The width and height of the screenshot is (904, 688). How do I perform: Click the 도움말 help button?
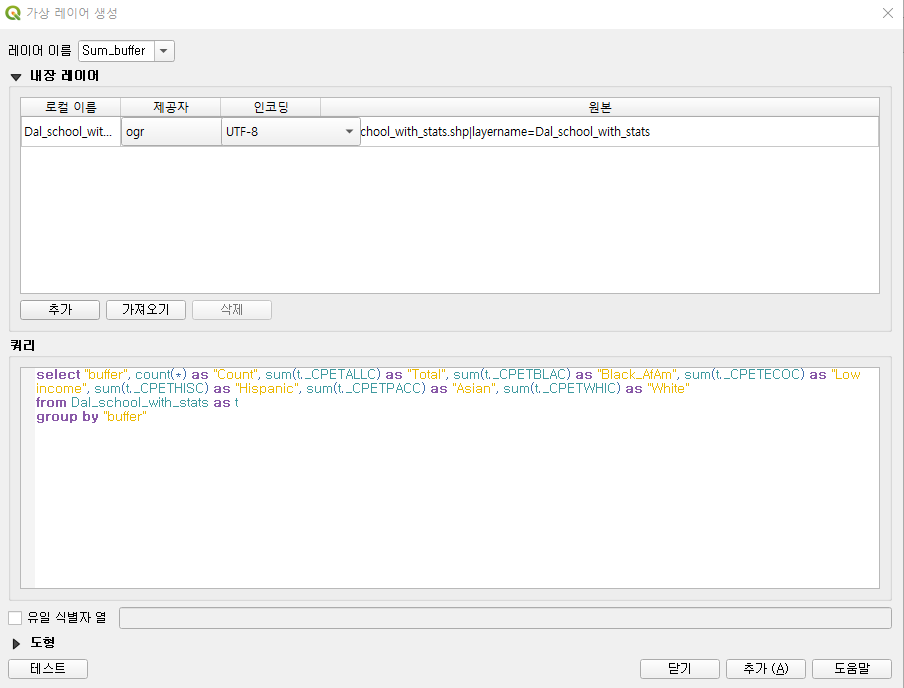point(852,669)
